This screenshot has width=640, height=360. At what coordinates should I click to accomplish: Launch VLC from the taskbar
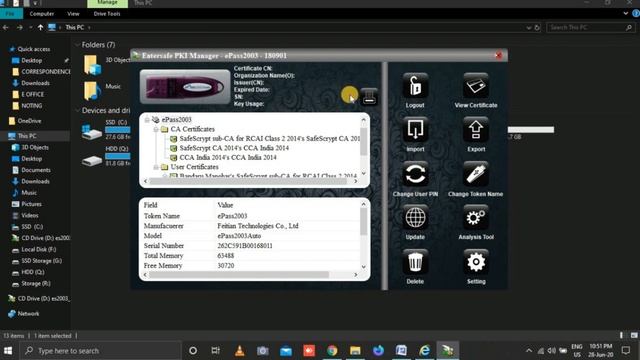point(240,350)
